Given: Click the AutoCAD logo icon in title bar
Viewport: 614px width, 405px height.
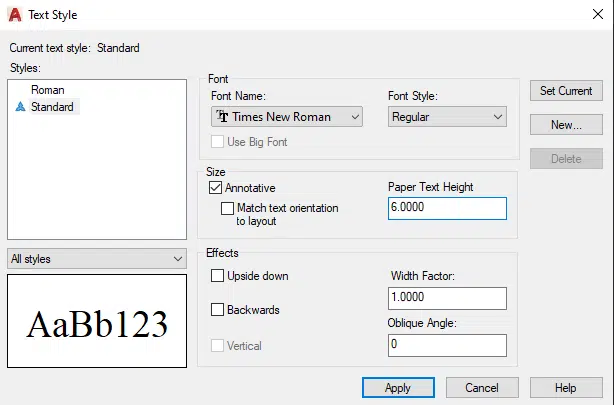Looking at the screenshot, I should point(15,15).
